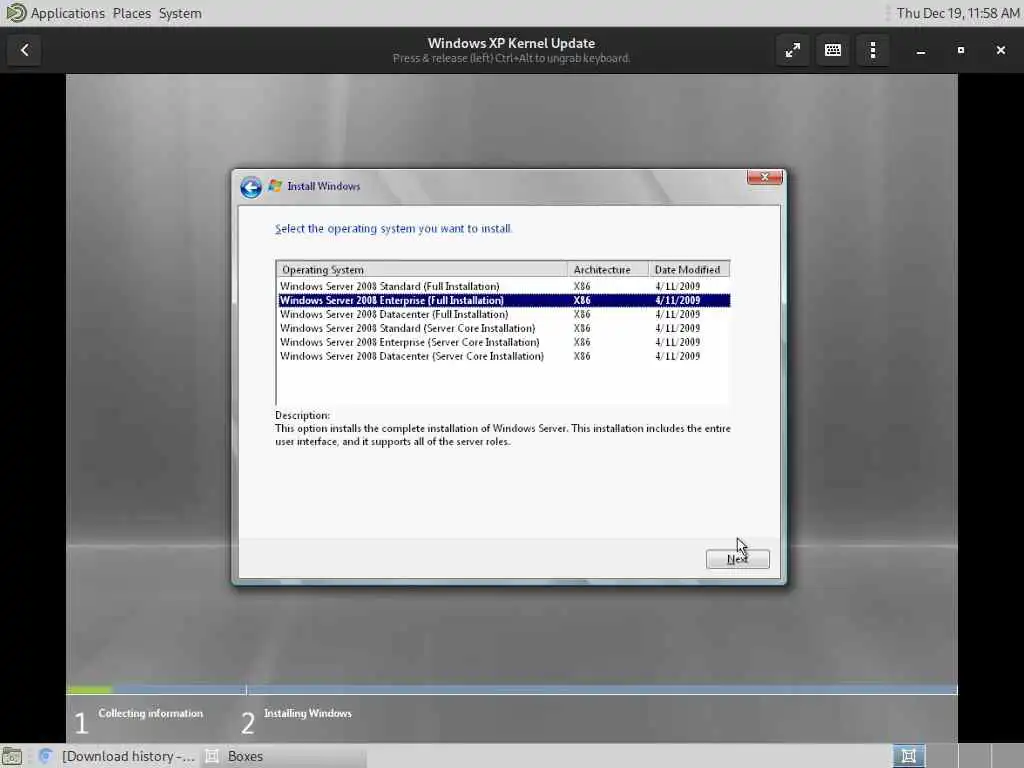
Task: Select Windows Server 2008 Datacenter (Server Core Installation)
Action: pos(503,356)
